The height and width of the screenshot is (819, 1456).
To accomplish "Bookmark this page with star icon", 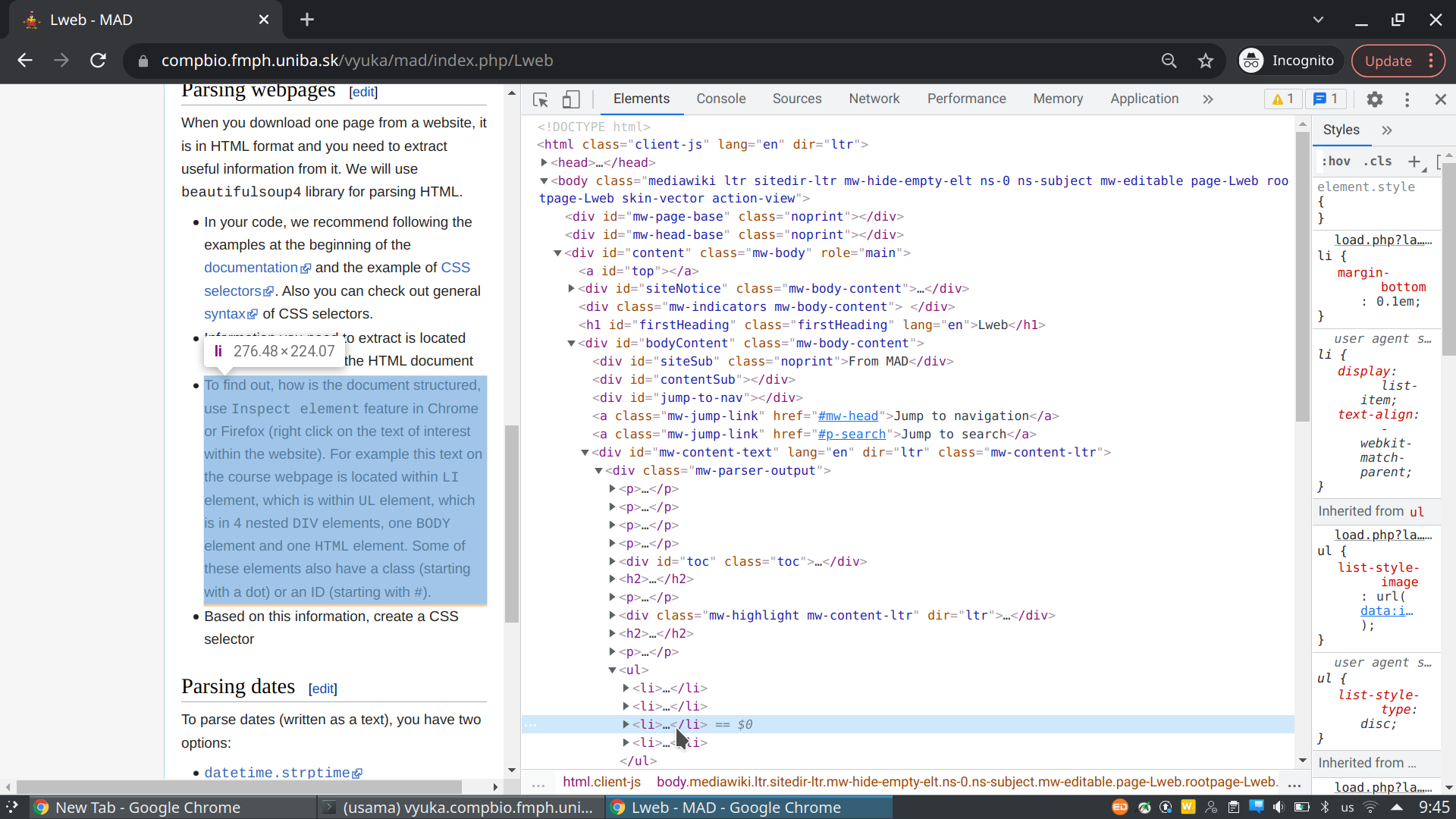I will coord(1205,61).
